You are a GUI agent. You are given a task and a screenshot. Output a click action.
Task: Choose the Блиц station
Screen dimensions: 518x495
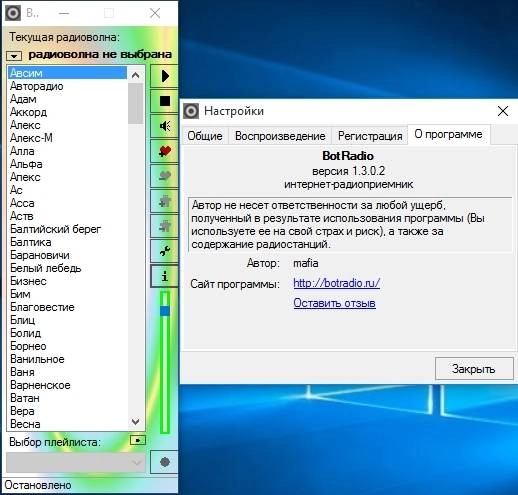click(67, 320)
